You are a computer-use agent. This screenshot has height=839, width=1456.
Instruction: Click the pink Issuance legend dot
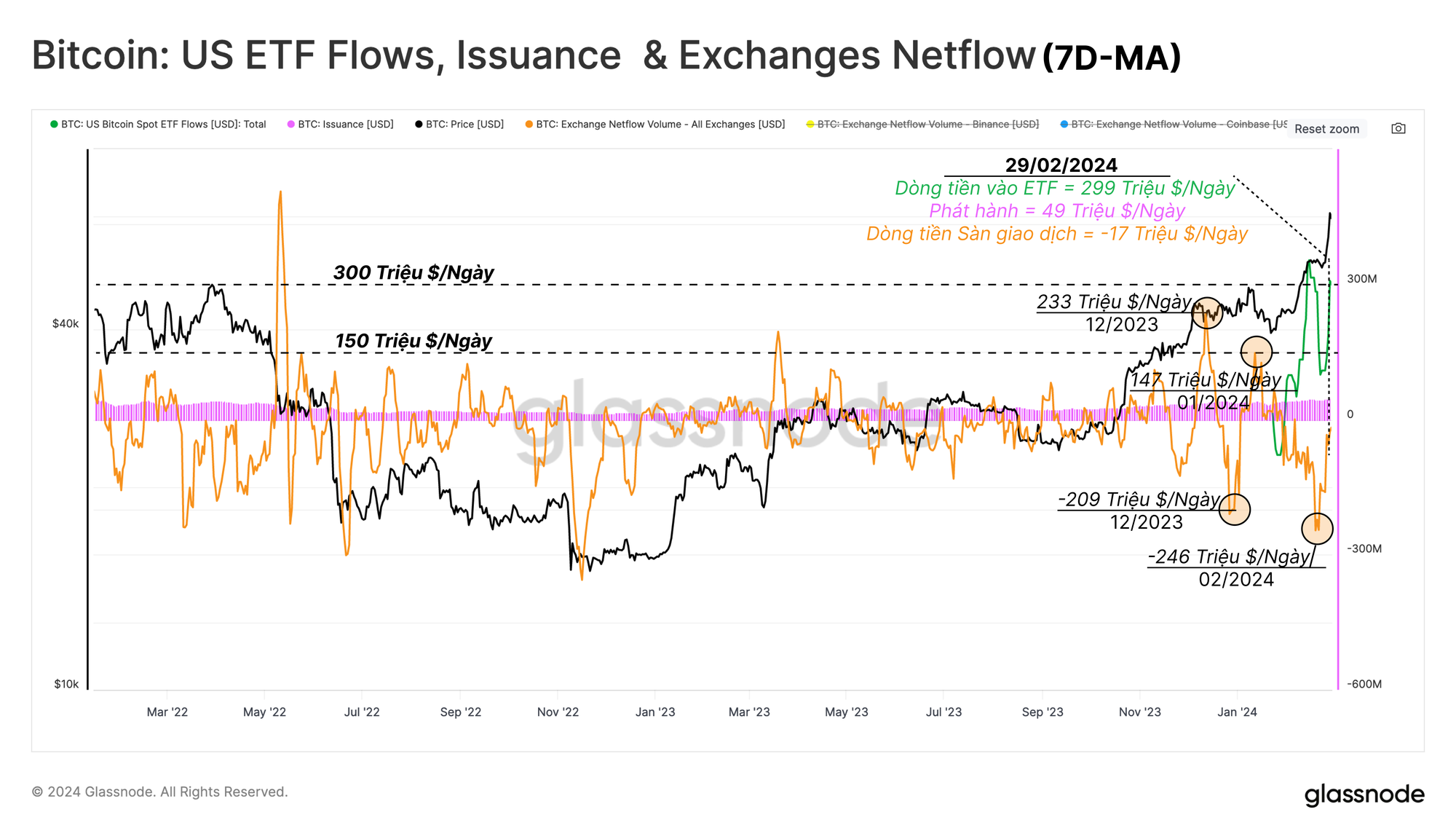tap(291, 125)
